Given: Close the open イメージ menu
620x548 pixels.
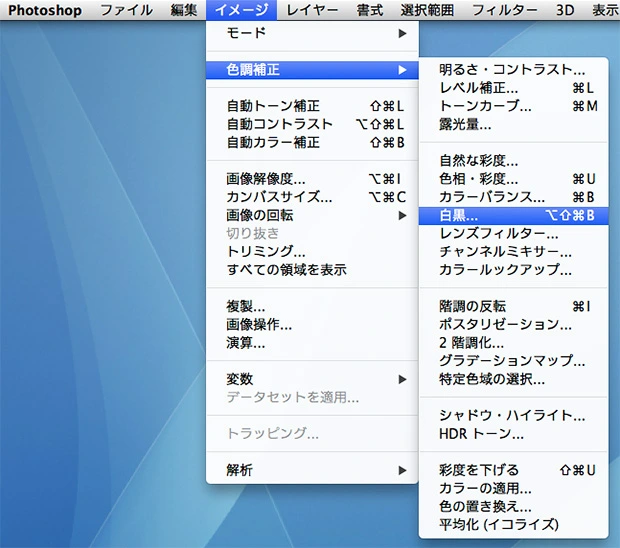Looking at the screenshot, I should 241,10.
